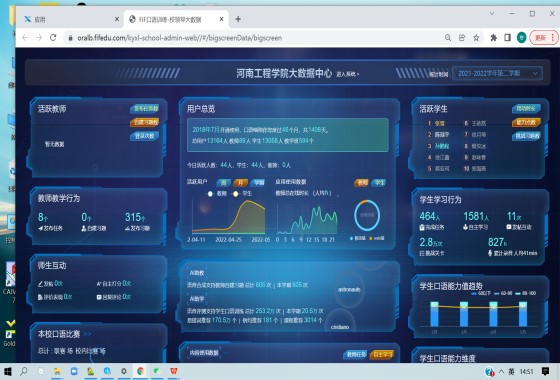The width and height of the screenshot is (560, 380).
Task: Reload the page with the browser refresh icon
Action: (53, 38)
